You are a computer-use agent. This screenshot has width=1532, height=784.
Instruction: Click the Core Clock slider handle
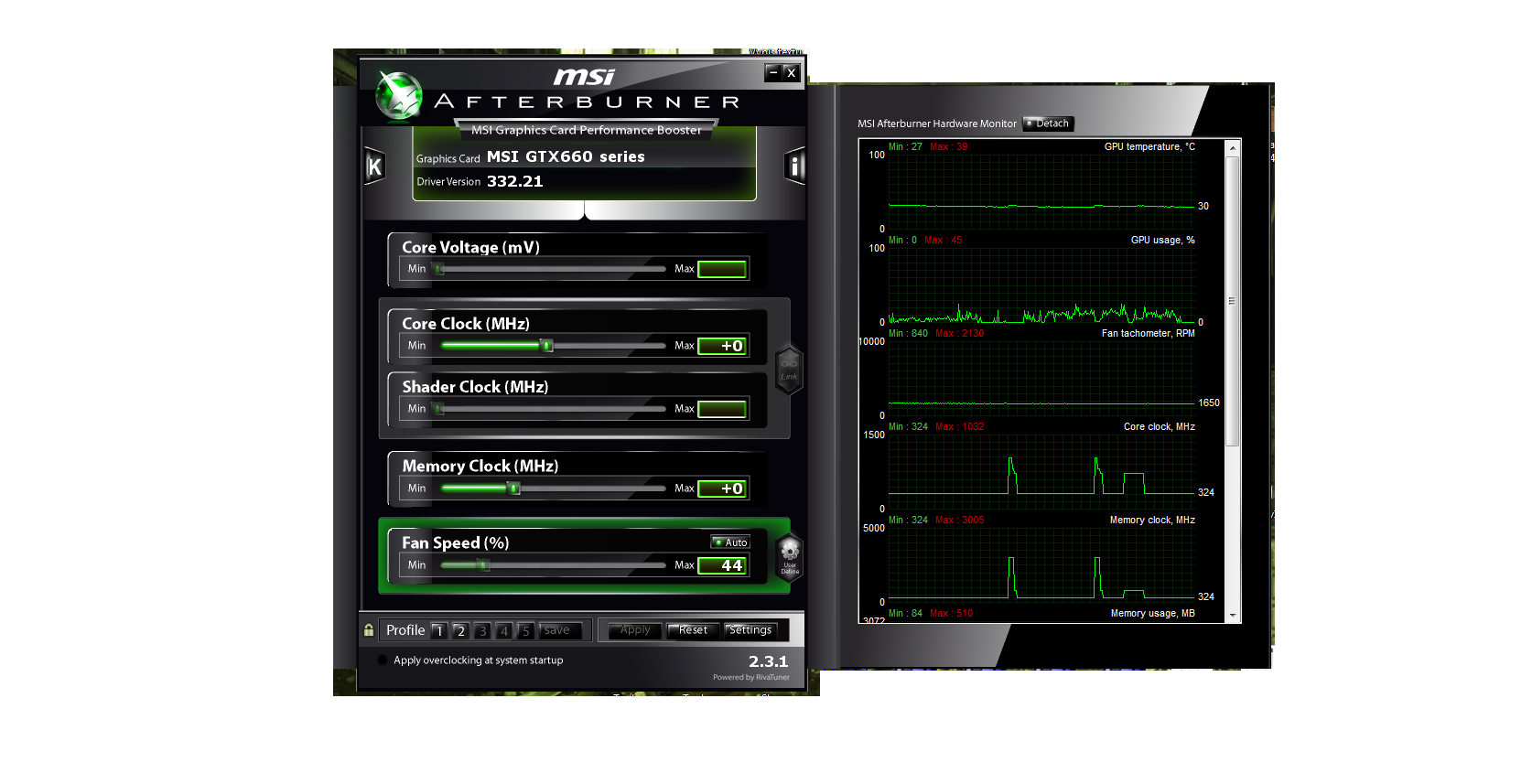[547, 346]
